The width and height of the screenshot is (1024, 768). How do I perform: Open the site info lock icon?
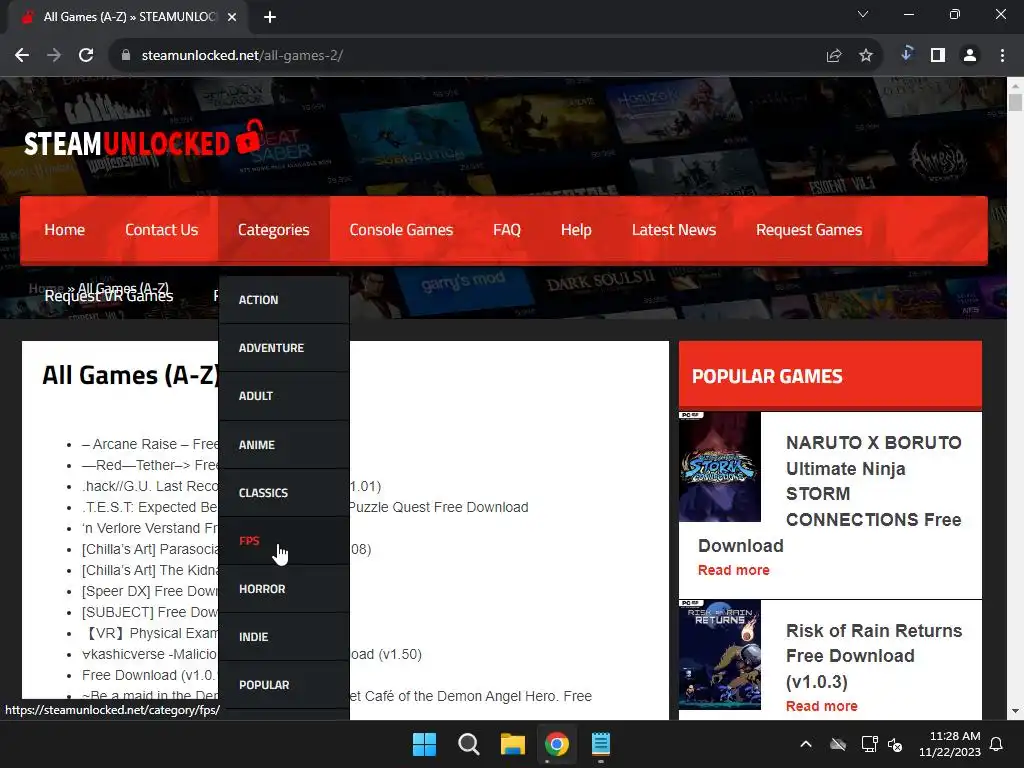tap(126, 56)
